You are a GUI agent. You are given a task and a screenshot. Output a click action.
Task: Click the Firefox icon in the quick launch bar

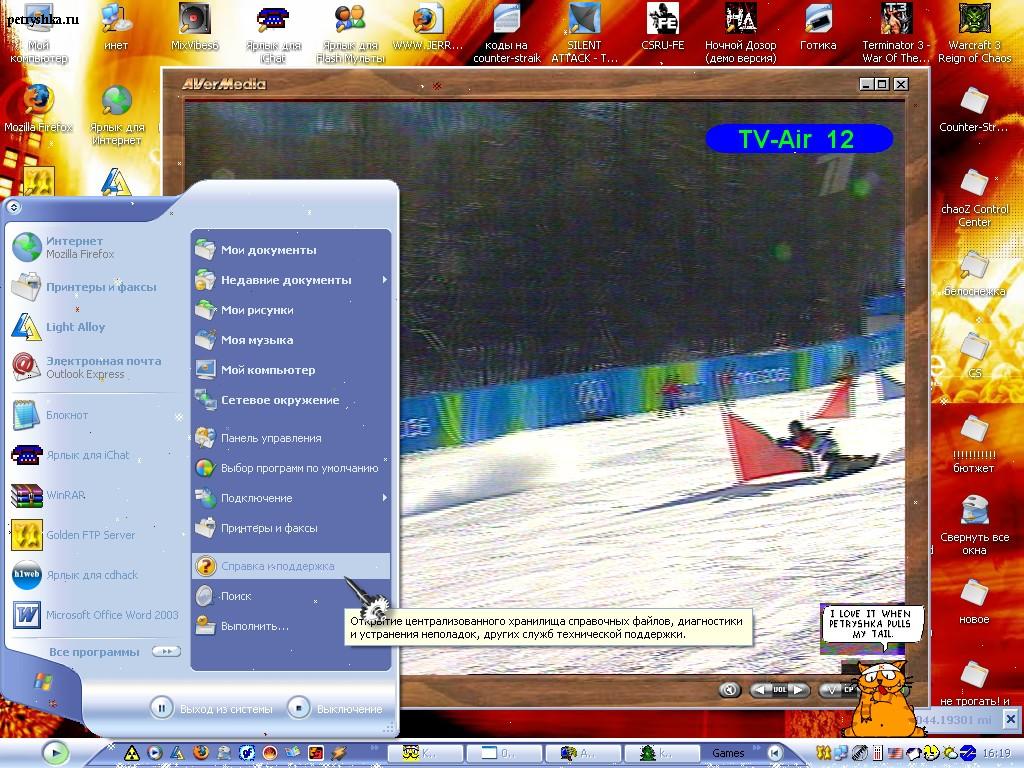tap(200, 752)
